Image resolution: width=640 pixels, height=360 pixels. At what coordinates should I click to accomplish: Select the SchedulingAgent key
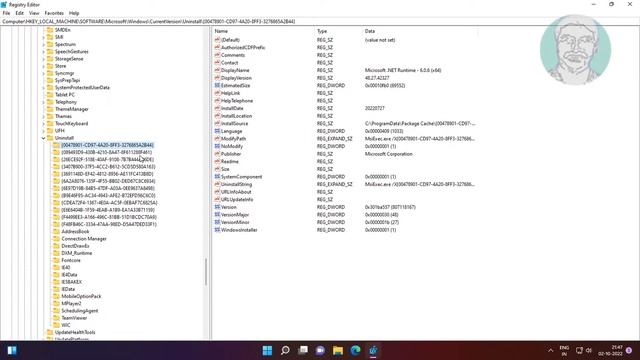[80, 311]
